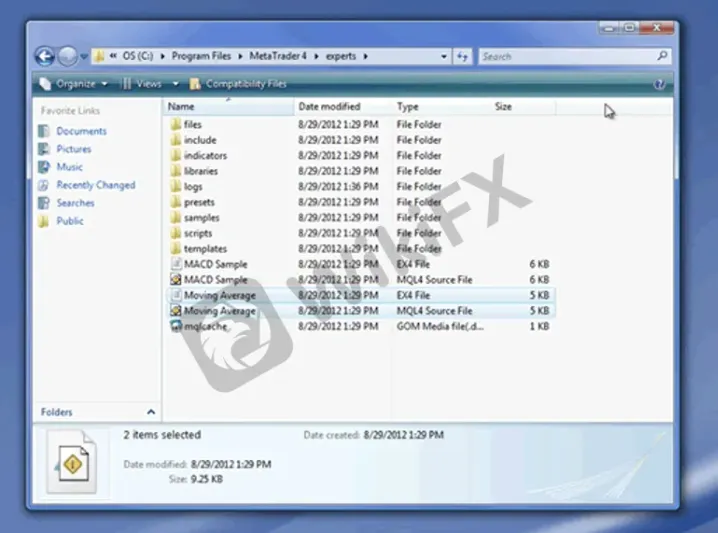Click the Views button
This screenshot has width=718, height=533.
pos(142,84)
